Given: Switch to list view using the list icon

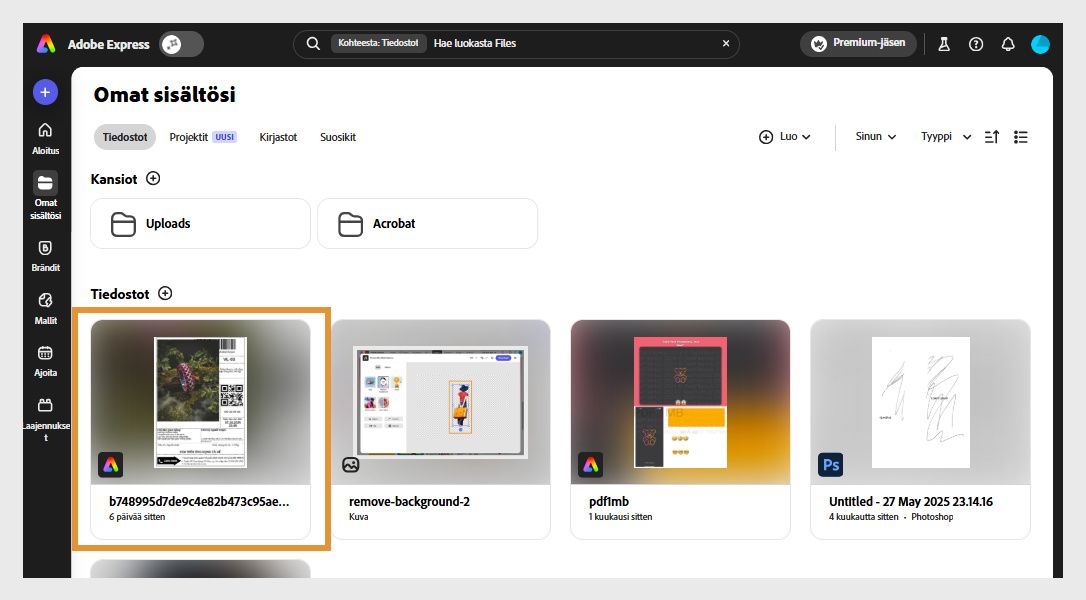Looking at the screenshot, I should coord(1021,137).
